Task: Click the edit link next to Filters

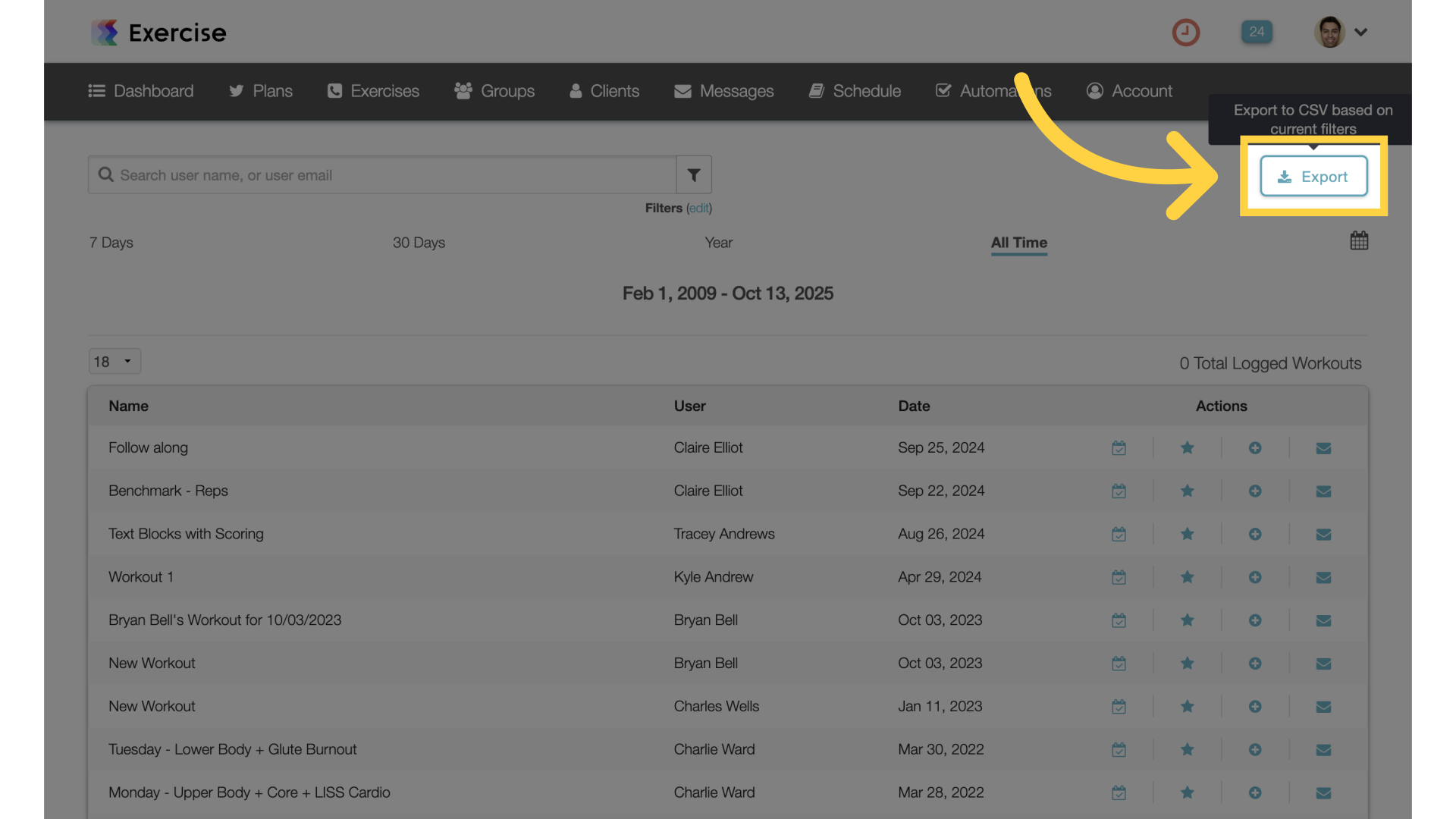Action: [x=698, y=208]
